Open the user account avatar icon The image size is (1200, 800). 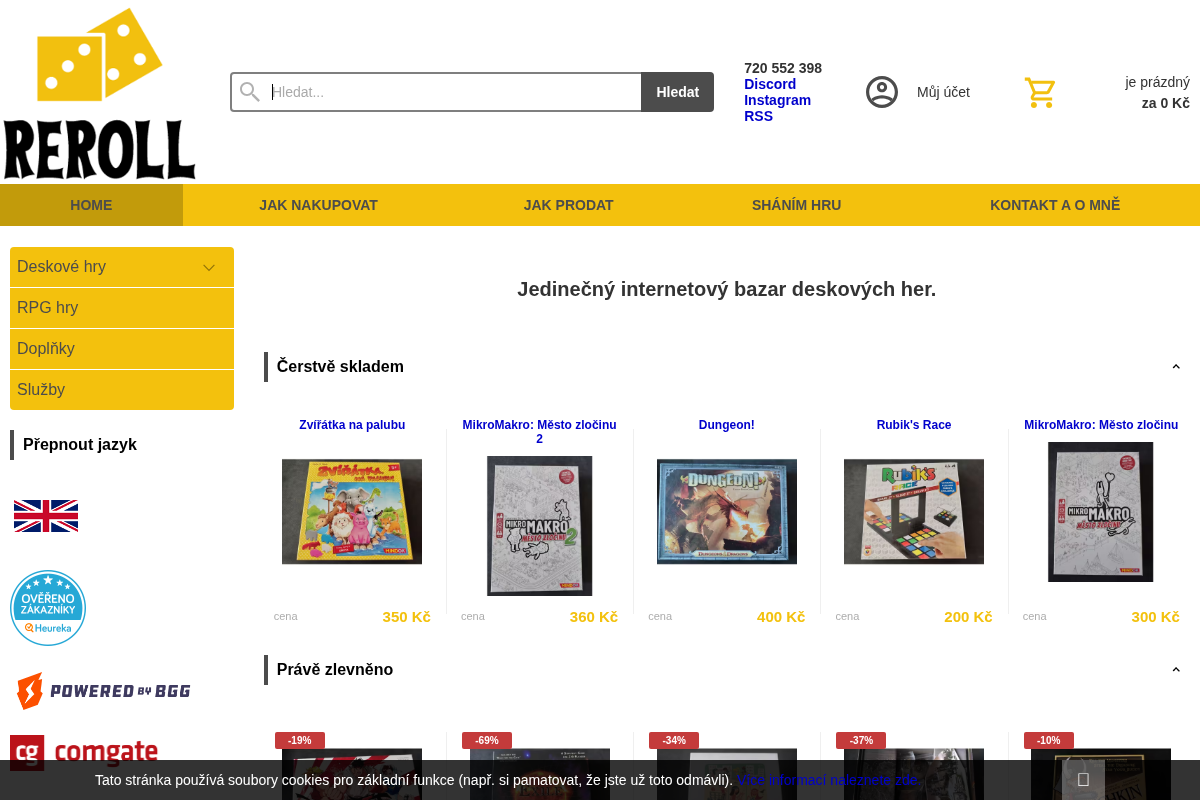[882, 92]
